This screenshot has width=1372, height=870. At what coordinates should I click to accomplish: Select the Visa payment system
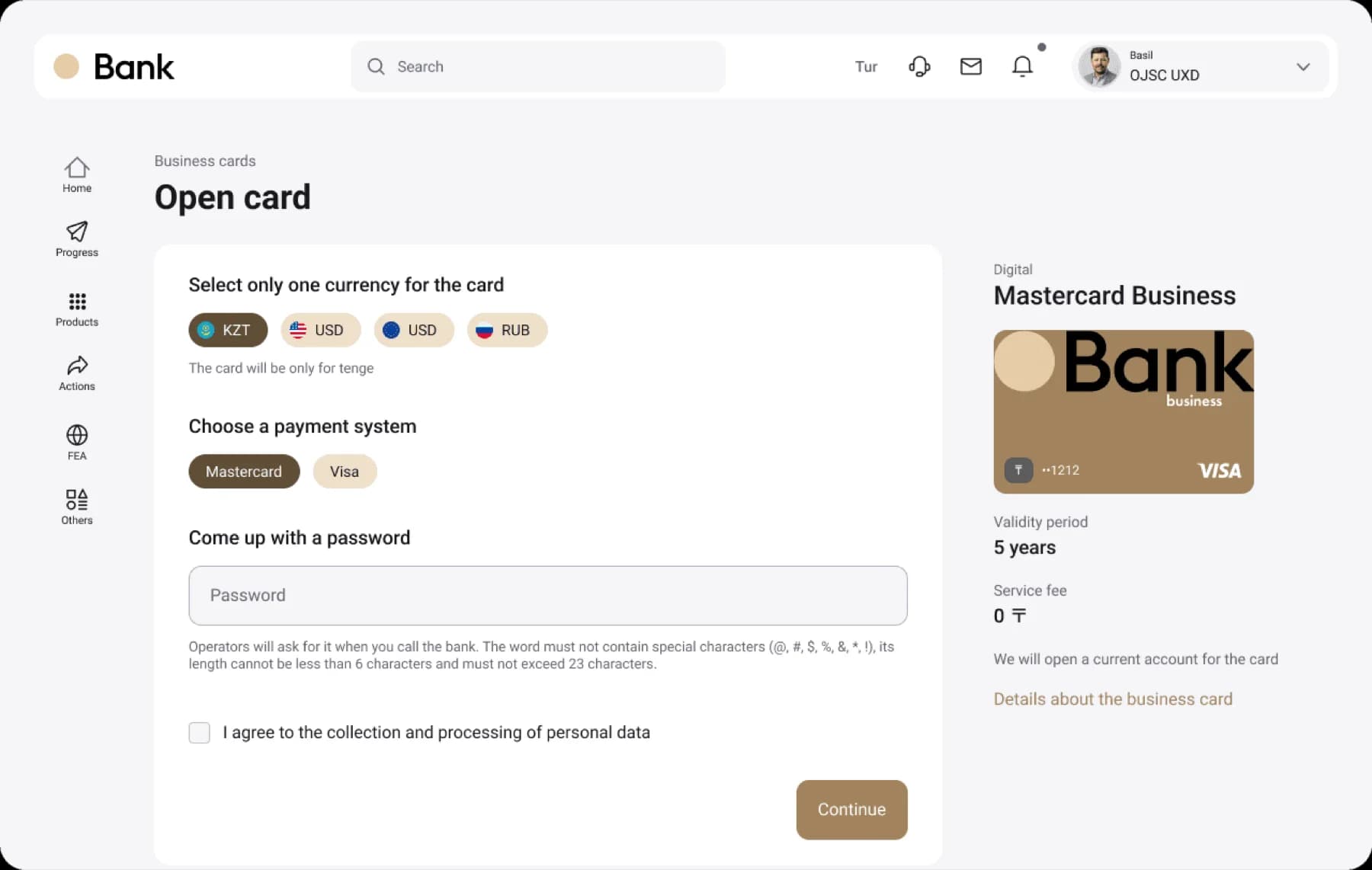tap(345, 472)
